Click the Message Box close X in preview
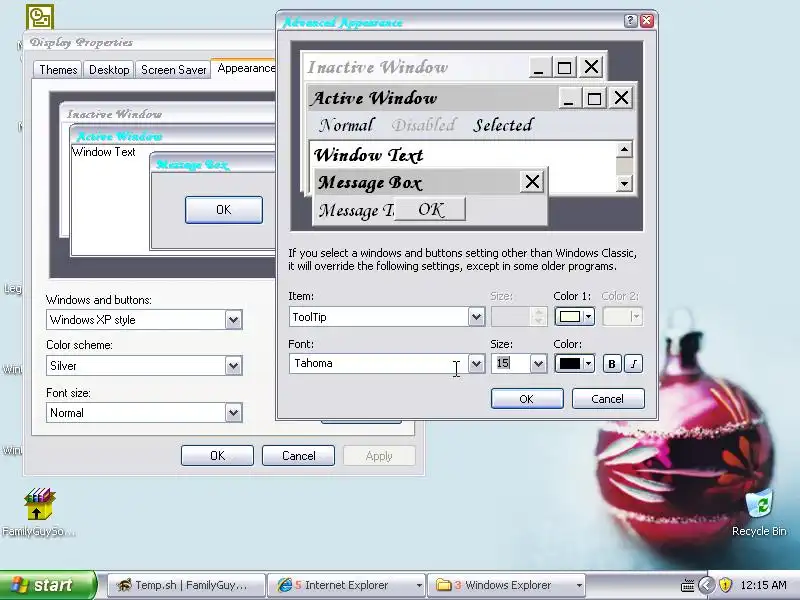This screenshot has width=800, height=600. click(x=532, y=181)
